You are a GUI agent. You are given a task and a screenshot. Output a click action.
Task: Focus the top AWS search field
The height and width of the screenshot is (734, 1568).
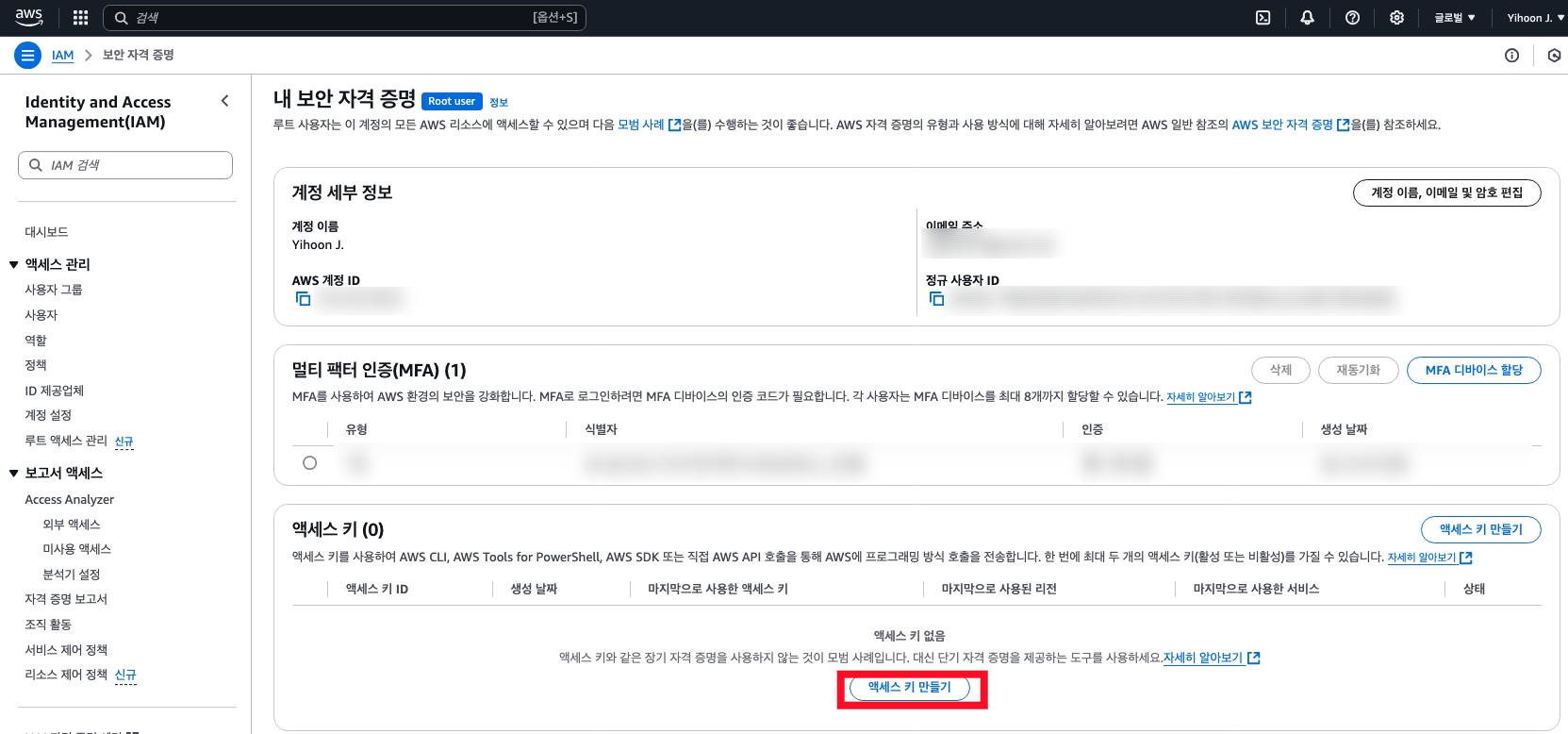(x=344, y=18)
